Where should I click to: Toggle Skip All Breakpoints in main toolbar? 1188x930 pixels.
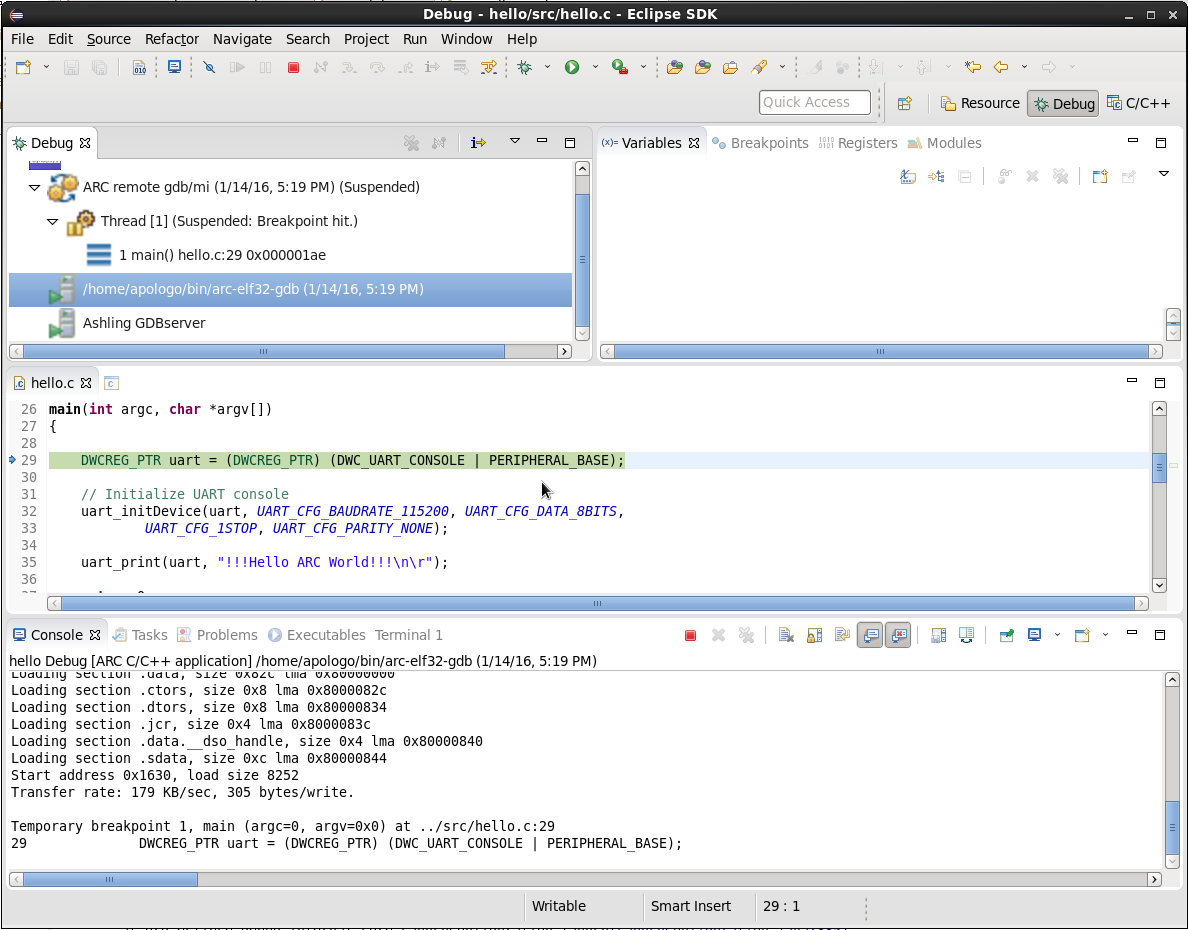click(209, 67)
